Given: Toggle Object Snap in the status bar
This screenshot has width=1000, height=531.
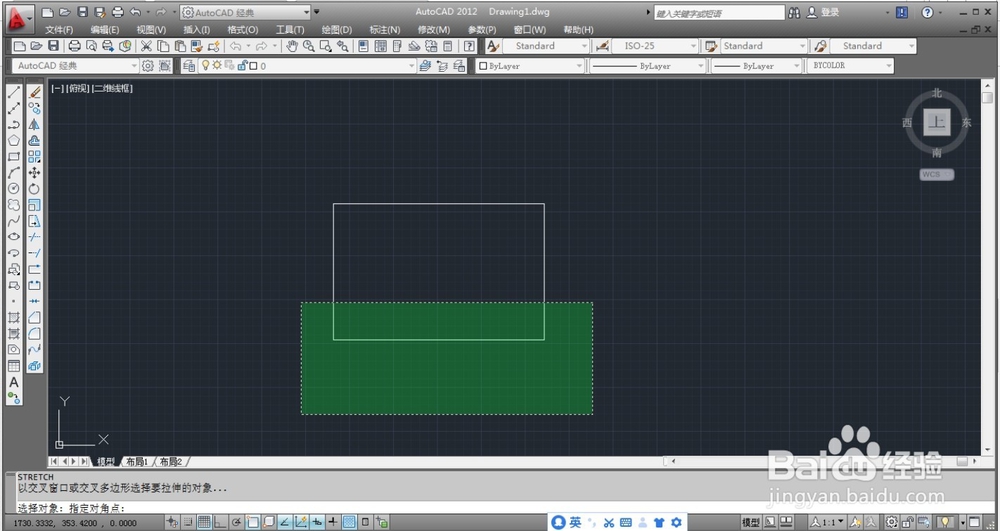Looking at the screenshot, I should pos(253,523).
